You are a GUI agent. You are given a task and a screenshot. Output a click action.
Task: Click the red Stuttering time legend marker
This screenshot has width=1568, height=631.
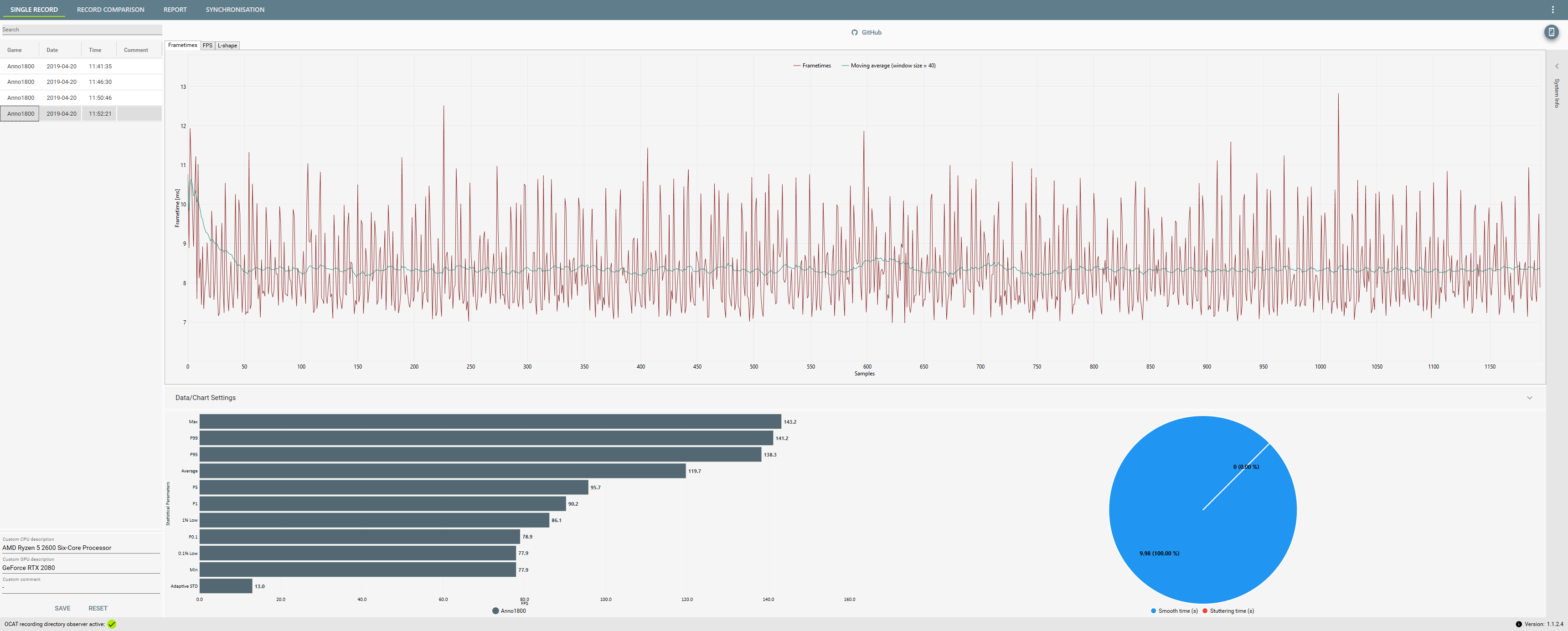[x=1205, y=611]
